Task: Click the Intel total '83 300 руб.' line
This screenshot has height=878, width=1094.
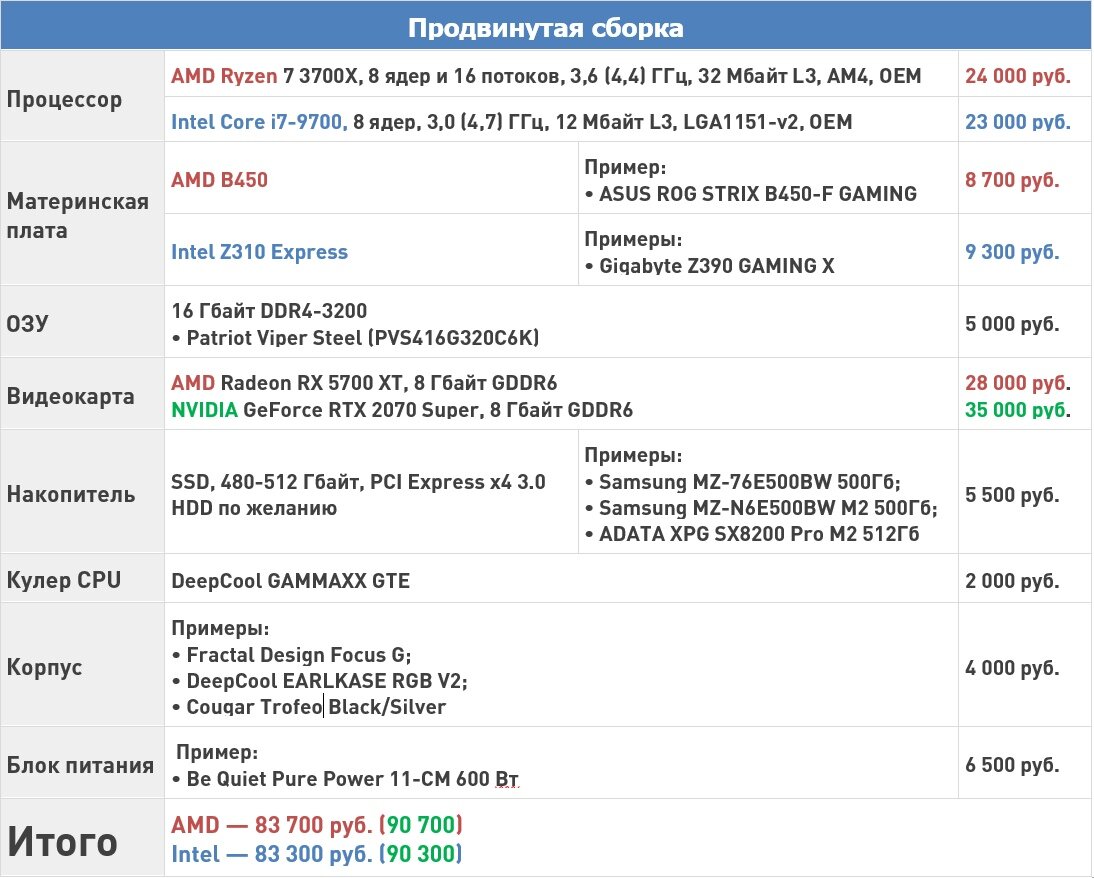Action: pyautogui.click(x=317, y=854)
